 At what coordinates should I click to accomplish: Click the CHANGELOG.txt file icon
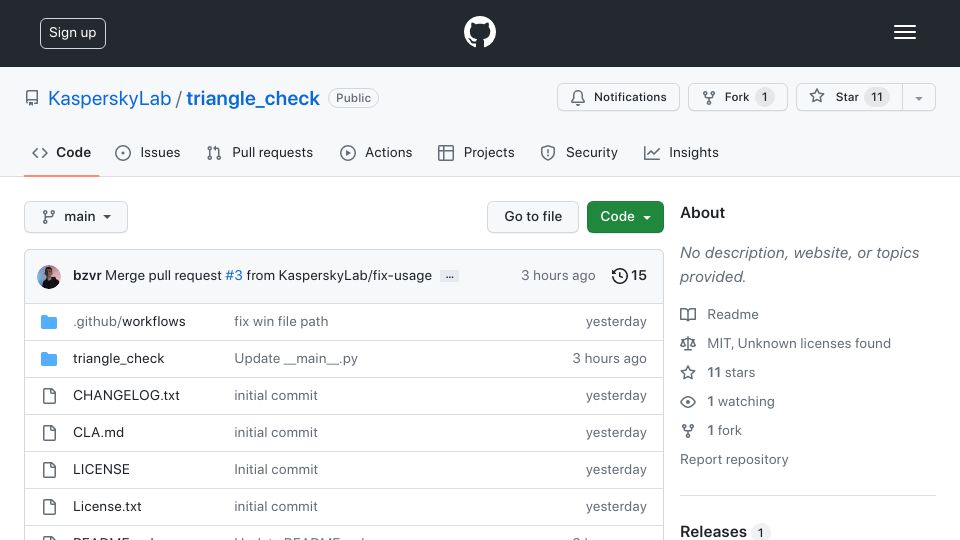coord(50,396)
